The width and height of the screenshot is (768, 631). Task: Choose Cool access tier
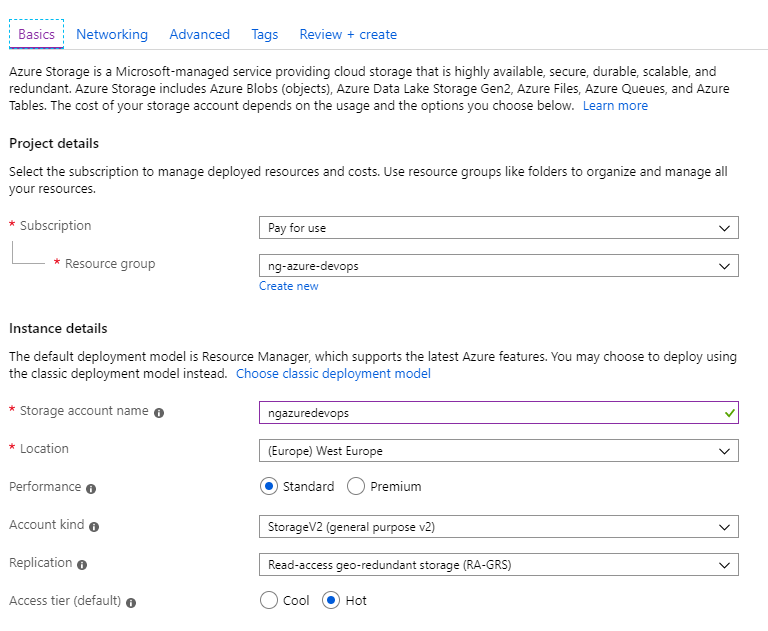pos(269,600)
